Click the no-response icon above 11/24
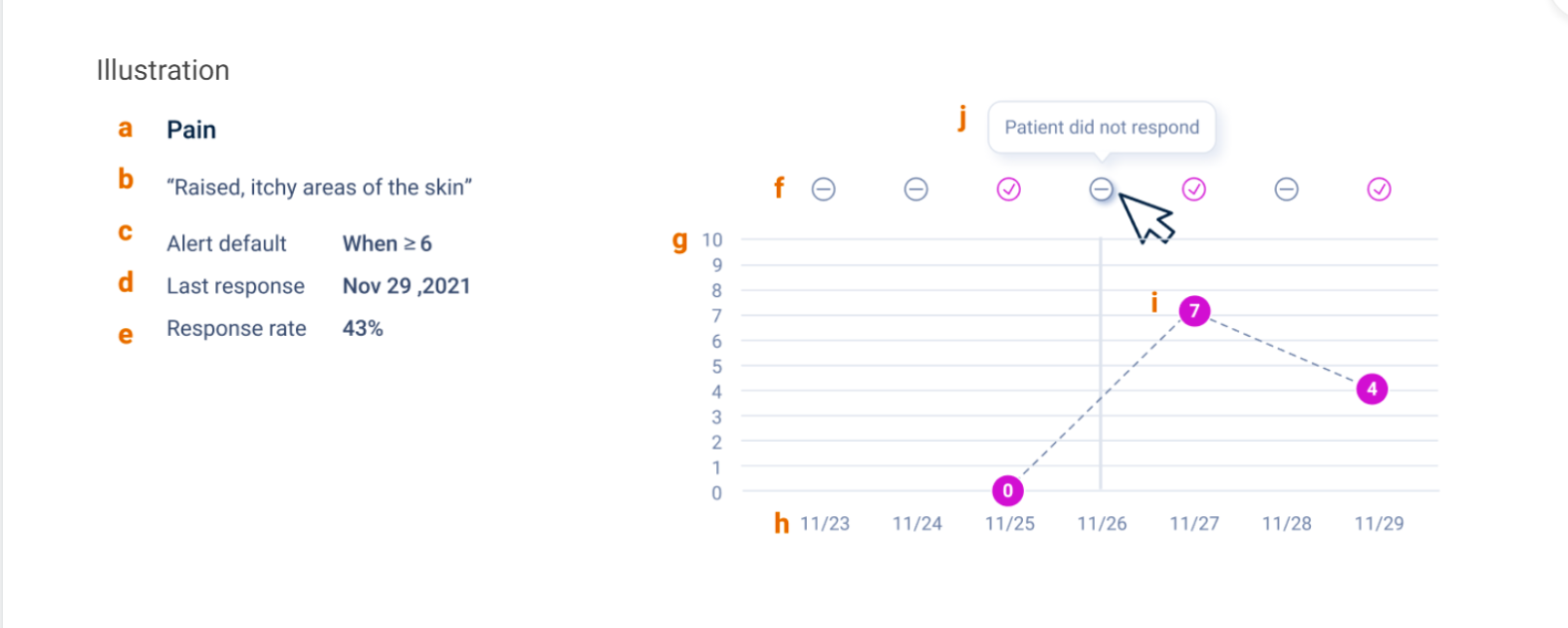This screenshot has width=1568, height=628. (916, 189)
